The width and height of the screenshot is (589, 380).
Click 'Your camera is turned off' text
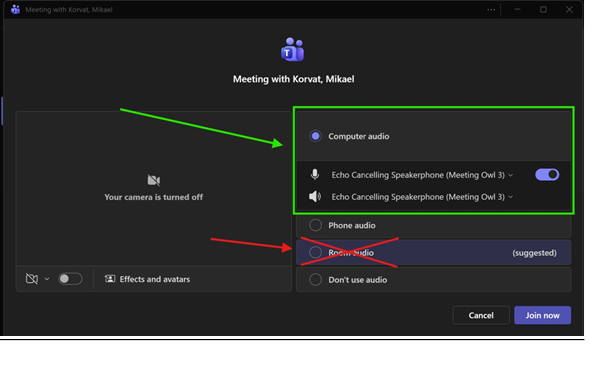pyautogui.click(x=154, y=197)
